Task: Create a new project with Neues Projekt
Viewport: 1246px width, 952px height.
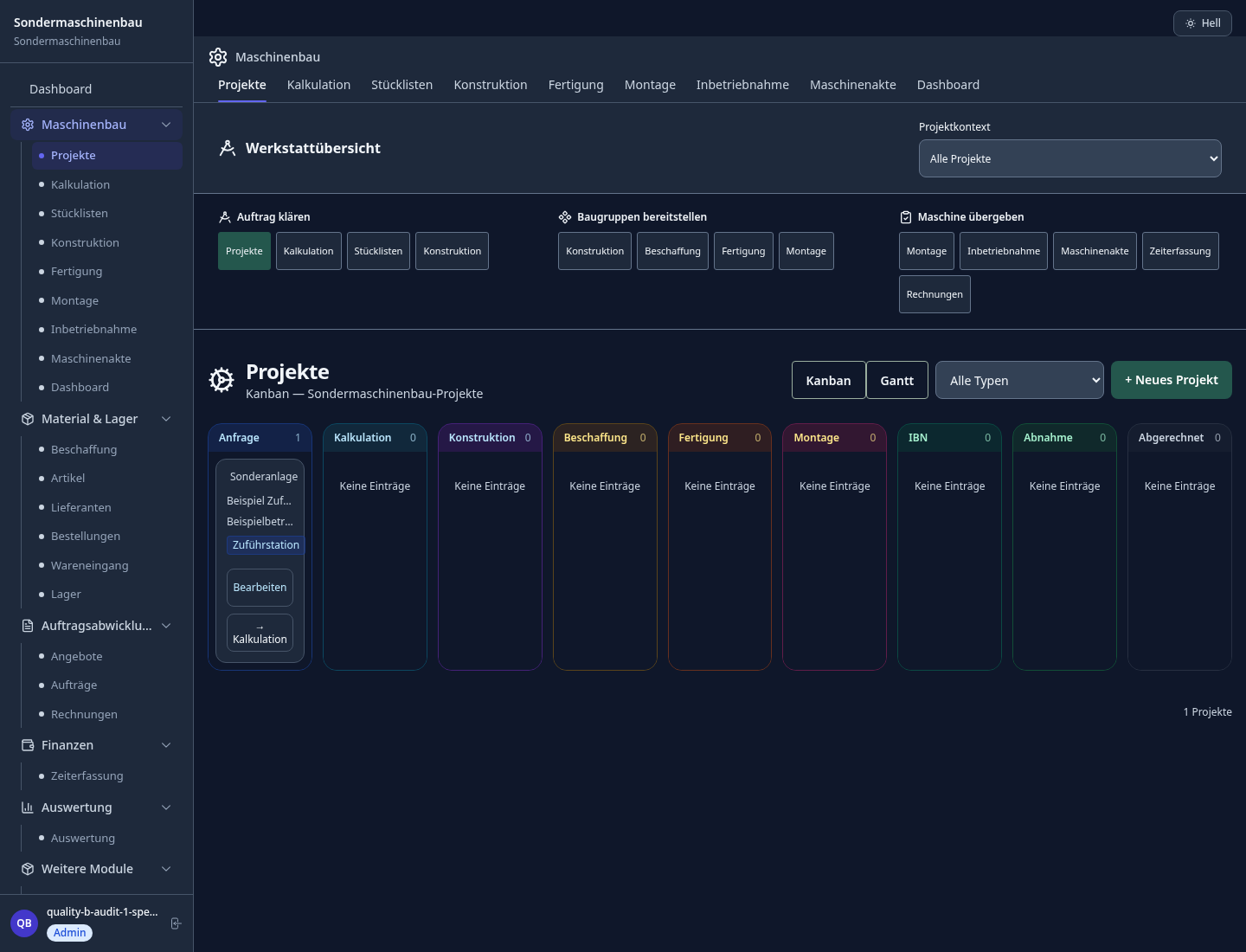Action: click(1172, 380)
